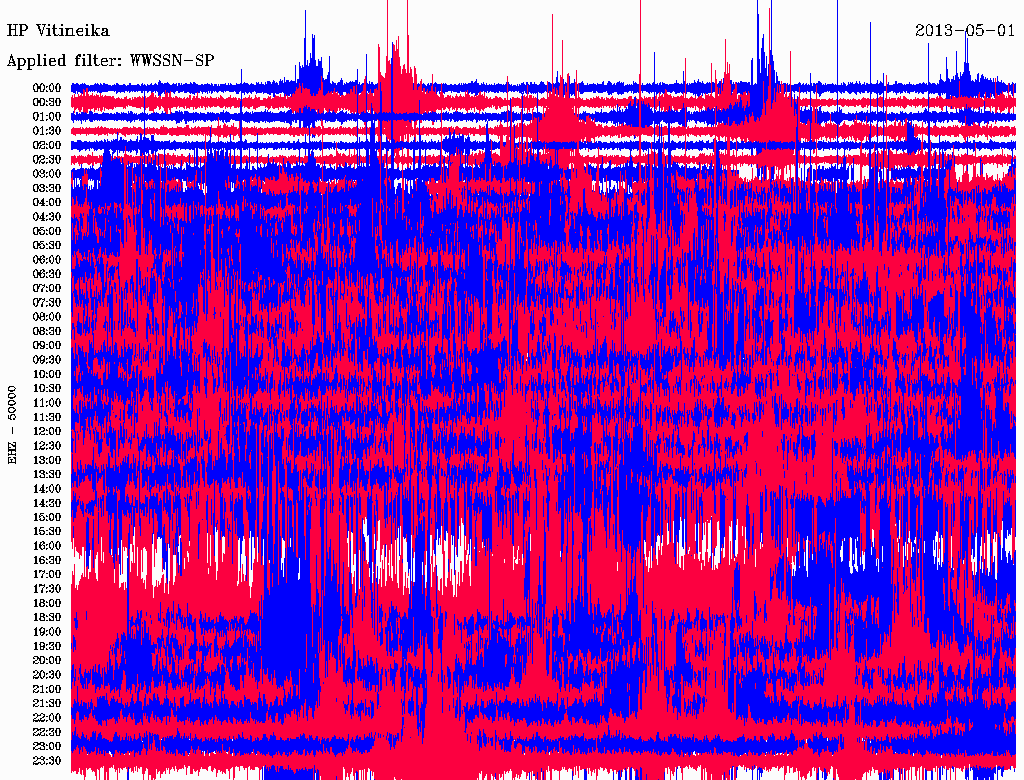Viewport: 1024px width, 780px height.
Task: Click the 08:00 time label
Action: point(47,317)
